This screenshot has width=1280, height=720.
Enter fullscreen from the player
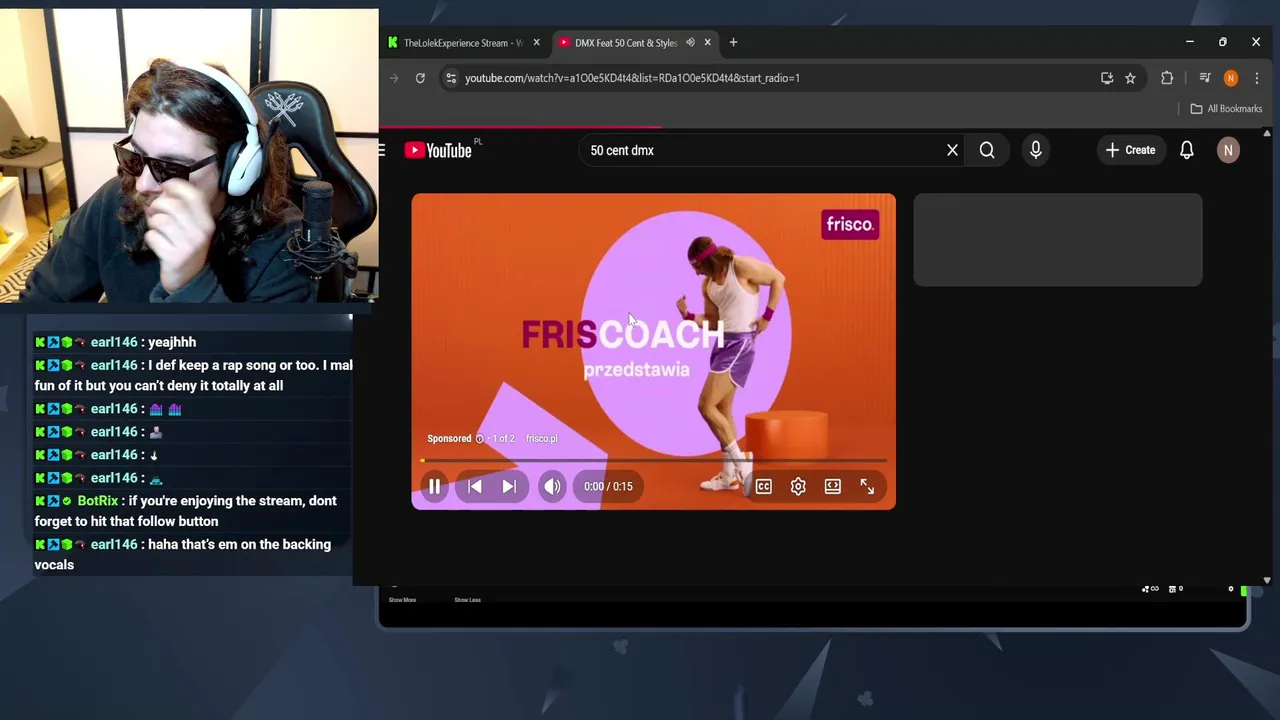(x=867, y=486)
